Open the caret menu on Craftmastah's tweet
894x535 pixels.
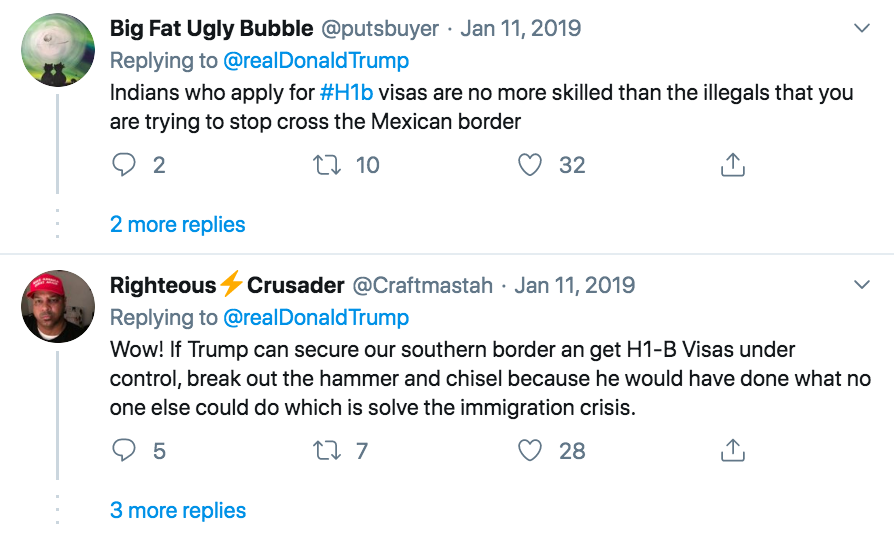[862, 286]
